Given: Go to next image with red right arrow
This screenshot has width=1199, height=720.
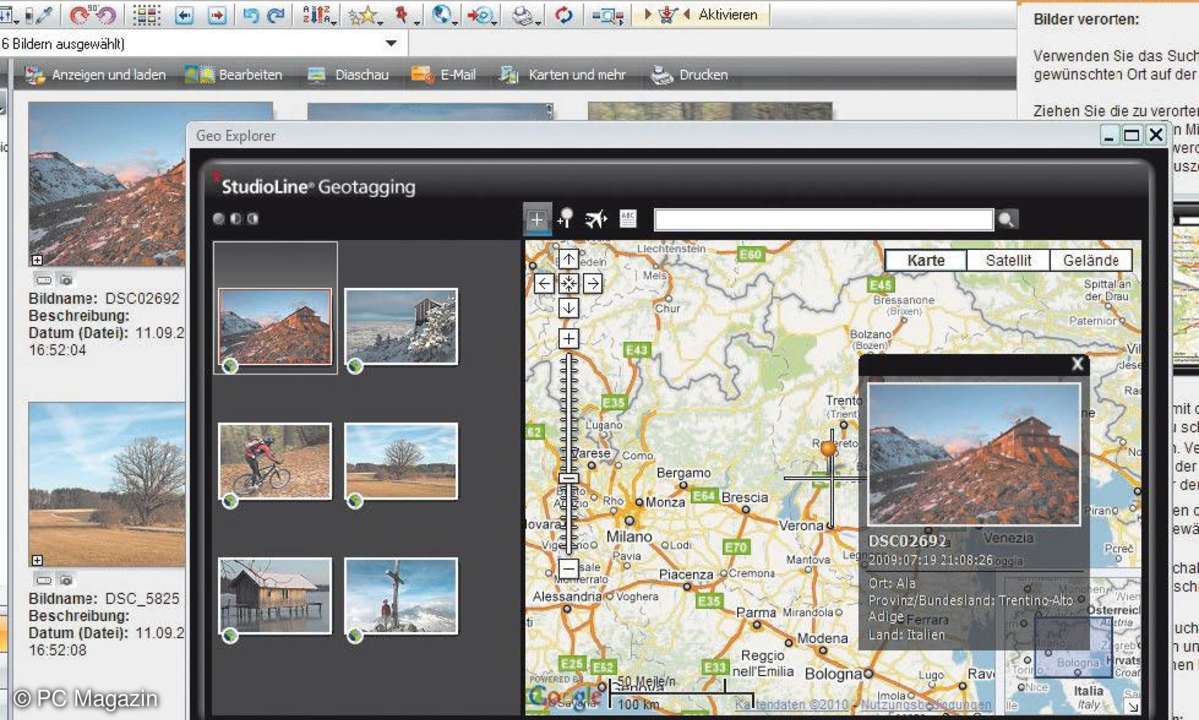Looking at the screenshot, I should click(217, 15).
